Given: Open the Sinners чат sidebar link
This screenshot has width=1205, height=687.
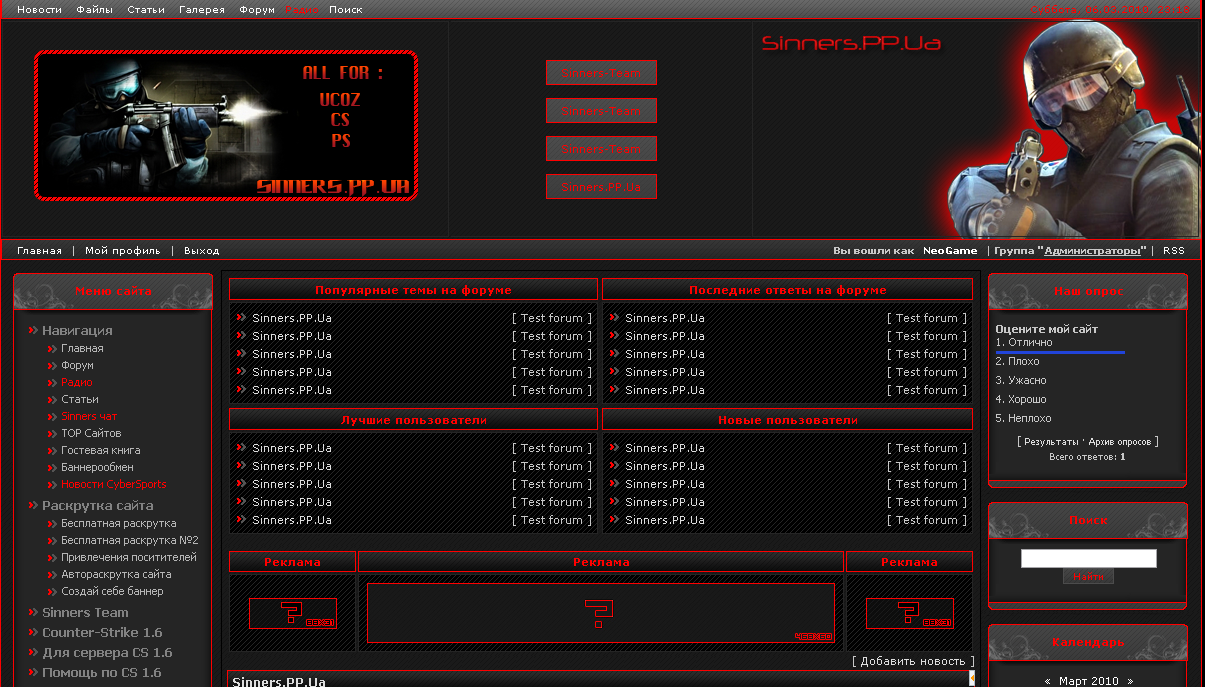Looking at the screenshot, I should click(89, 416).
